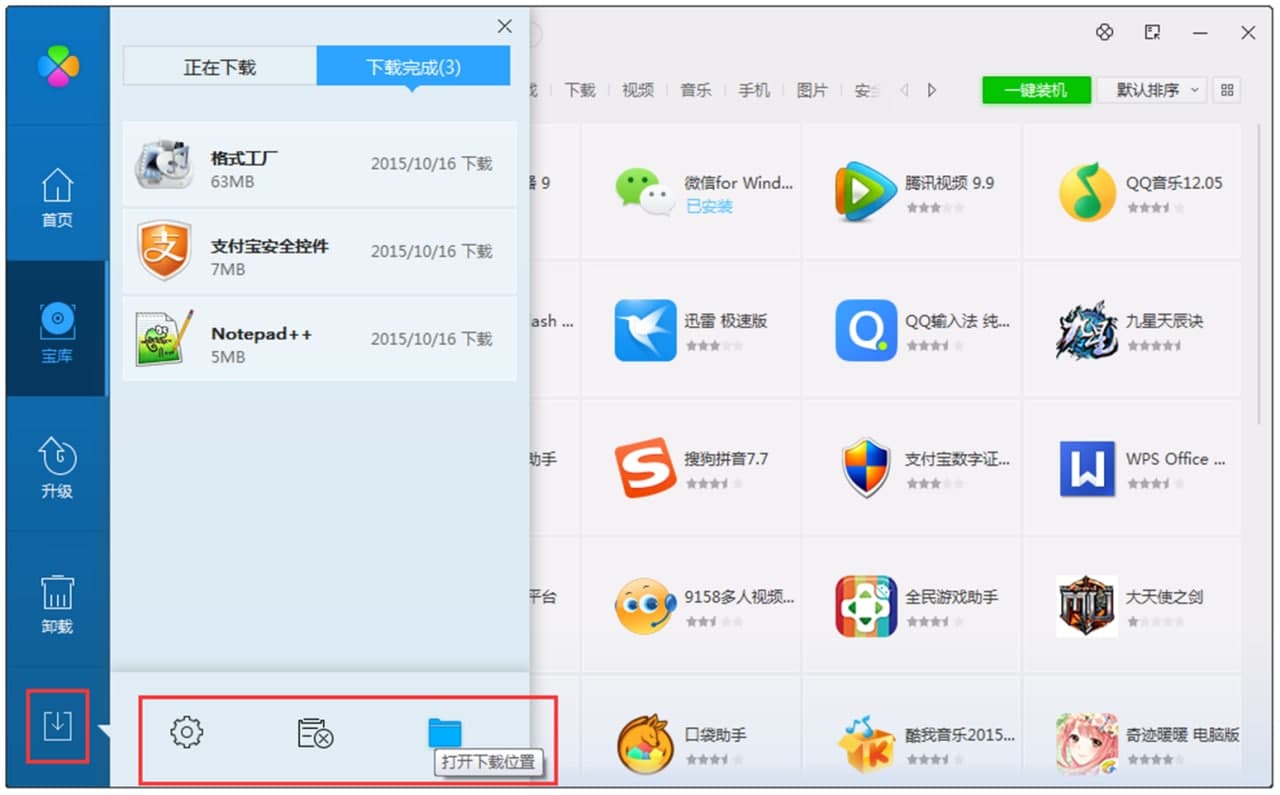This screenshot has width=1280, height=795.
Task: Show previous categories with the left arrow
Action: pyautogui.click(x=904, y=90)
